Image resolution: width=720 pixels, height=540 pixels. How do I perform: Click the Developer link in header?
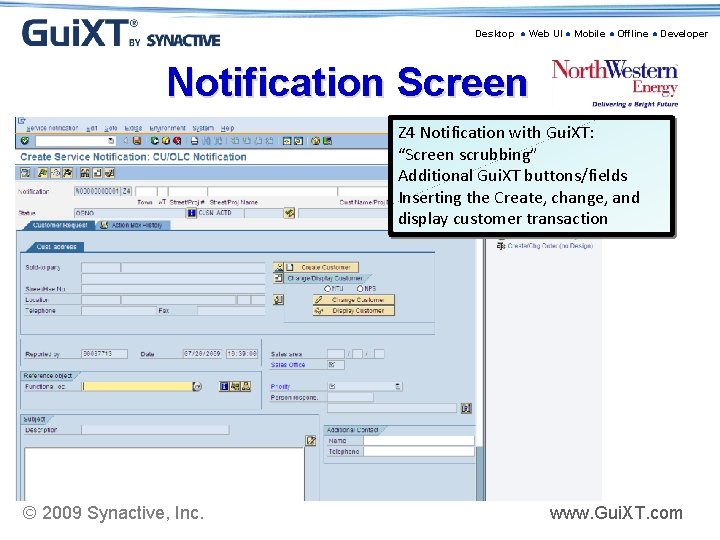tap(684, 34)
